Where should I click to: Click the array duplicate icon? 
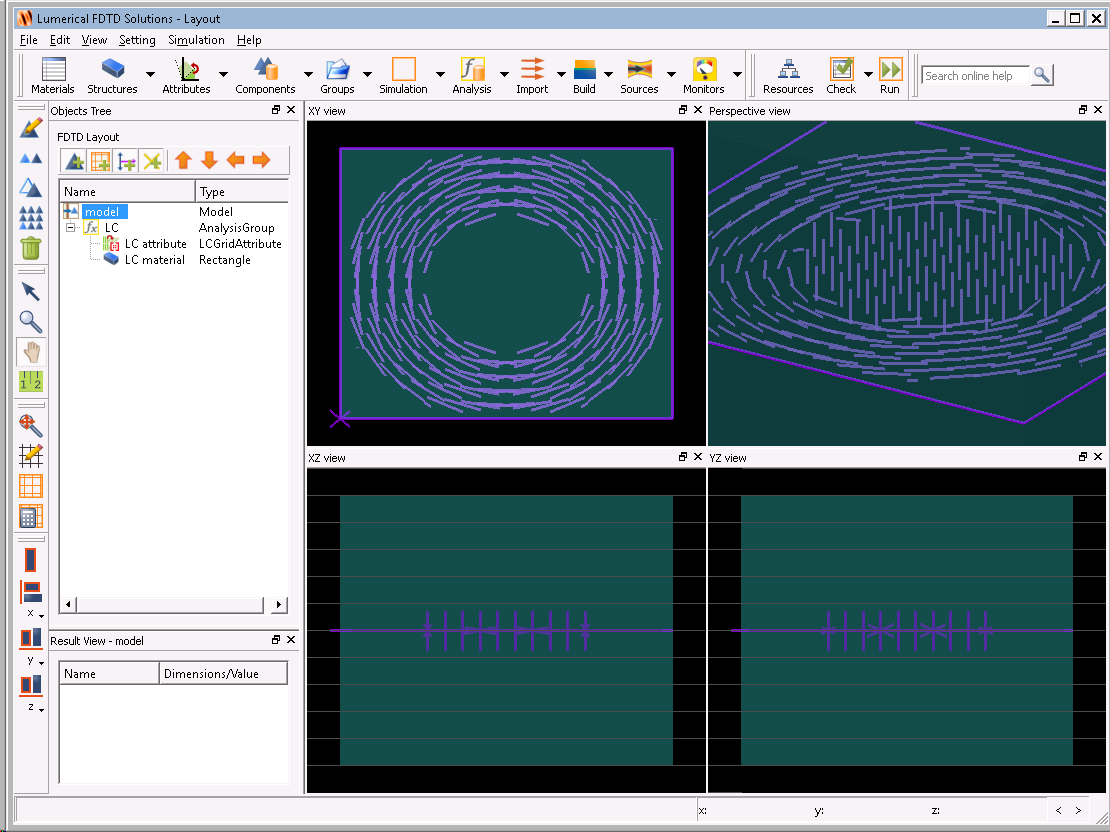click(x=30, y=217)
